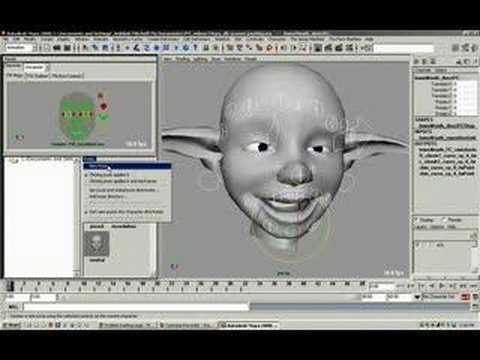
Task: Switch to Autodesk Maya taskbar button
Action: (x=248, y=325)
